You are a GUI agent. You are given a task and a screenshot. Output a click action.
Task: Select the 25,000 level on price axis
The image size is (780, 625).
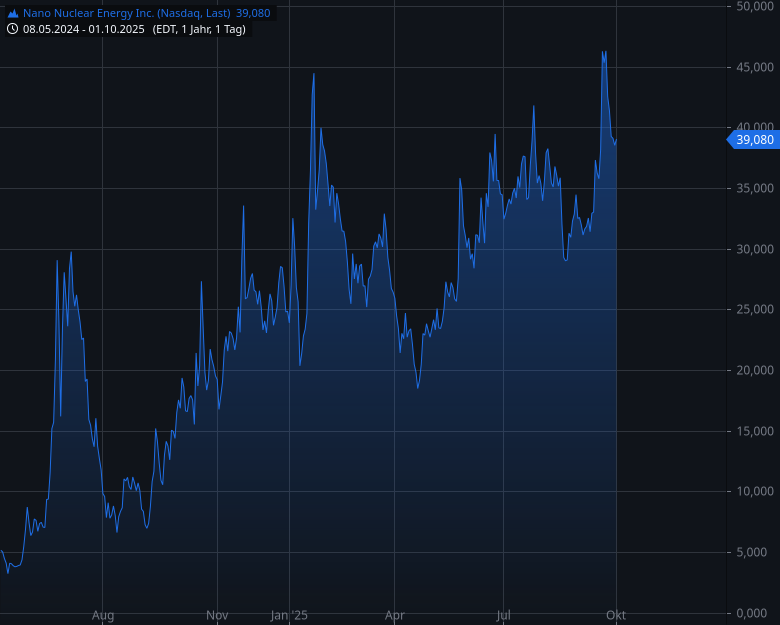tap(754, 310)
